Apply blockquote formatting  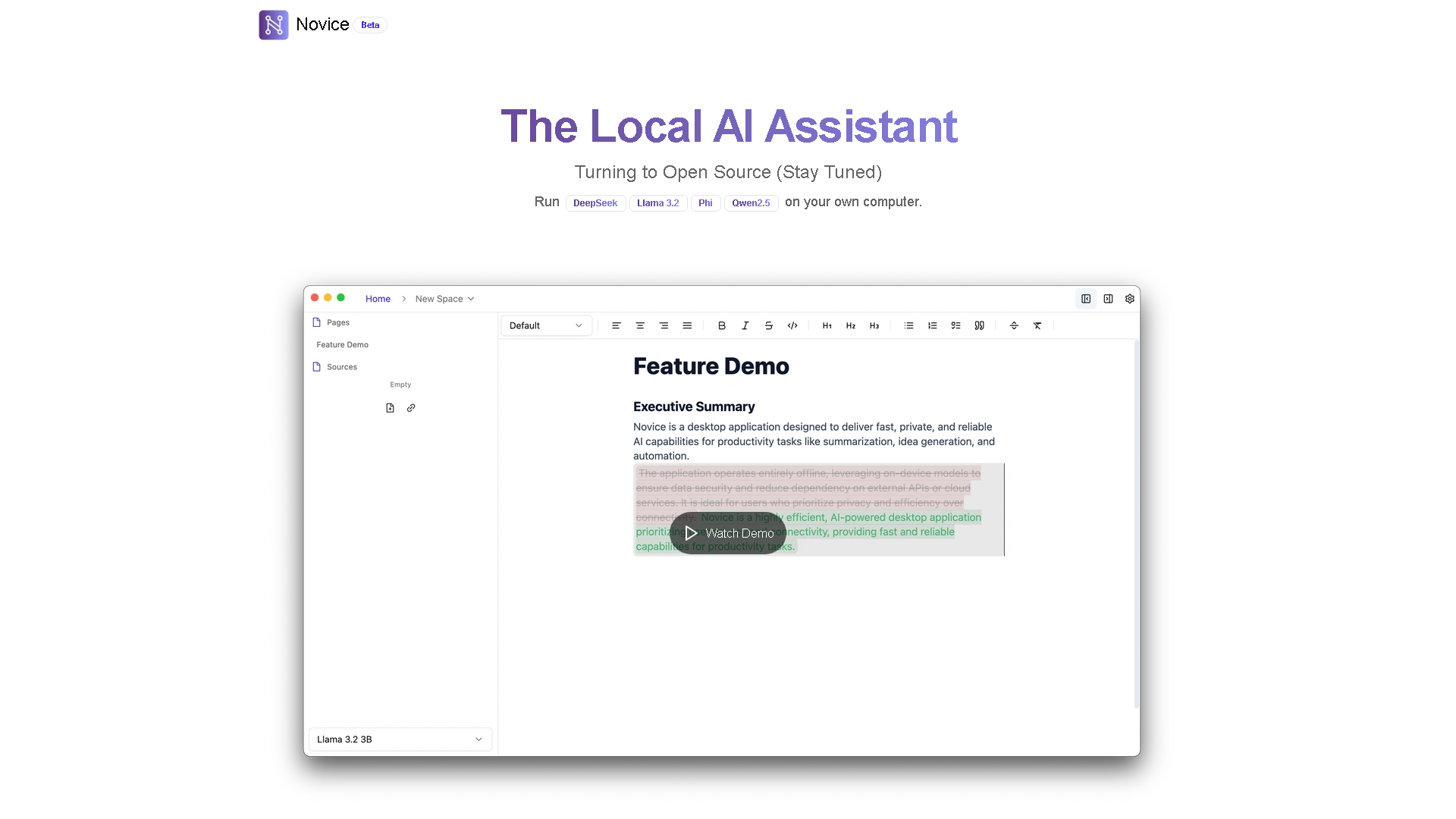pos(979,325)
